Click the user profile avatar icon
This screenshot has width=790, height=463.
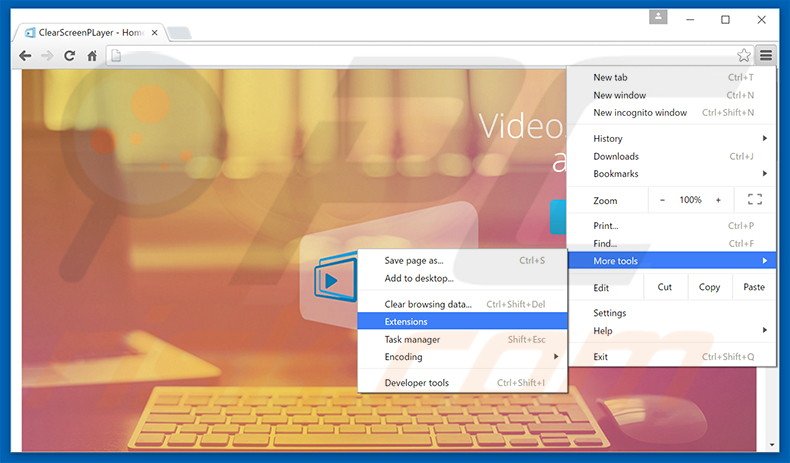tap(658, 17)
